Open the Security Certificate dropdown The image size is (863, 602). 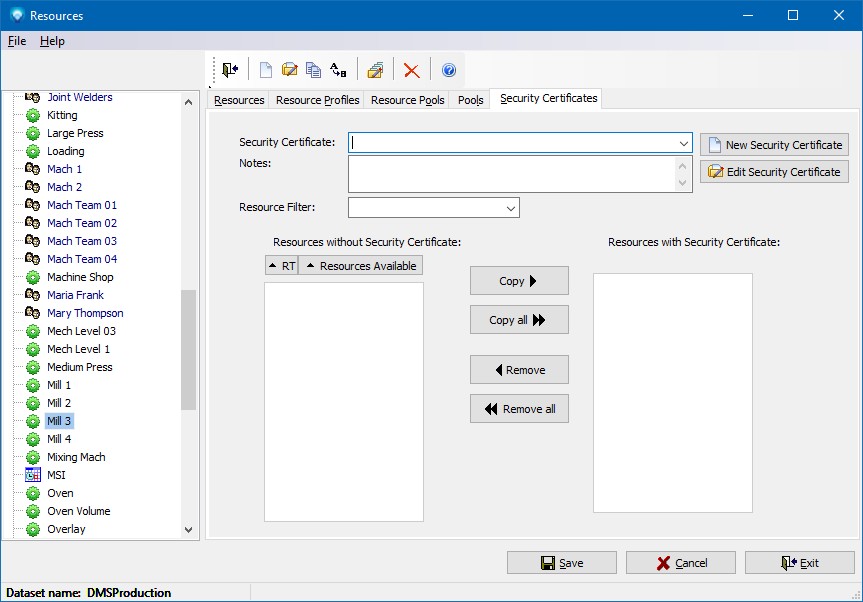point(683,143)
